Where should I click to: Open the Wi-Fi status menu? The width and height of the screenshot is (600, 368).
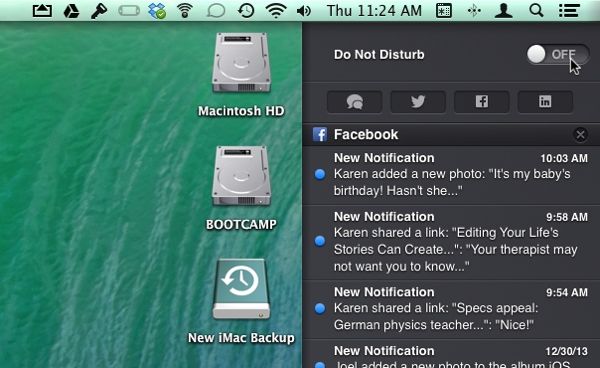(276, 11)
